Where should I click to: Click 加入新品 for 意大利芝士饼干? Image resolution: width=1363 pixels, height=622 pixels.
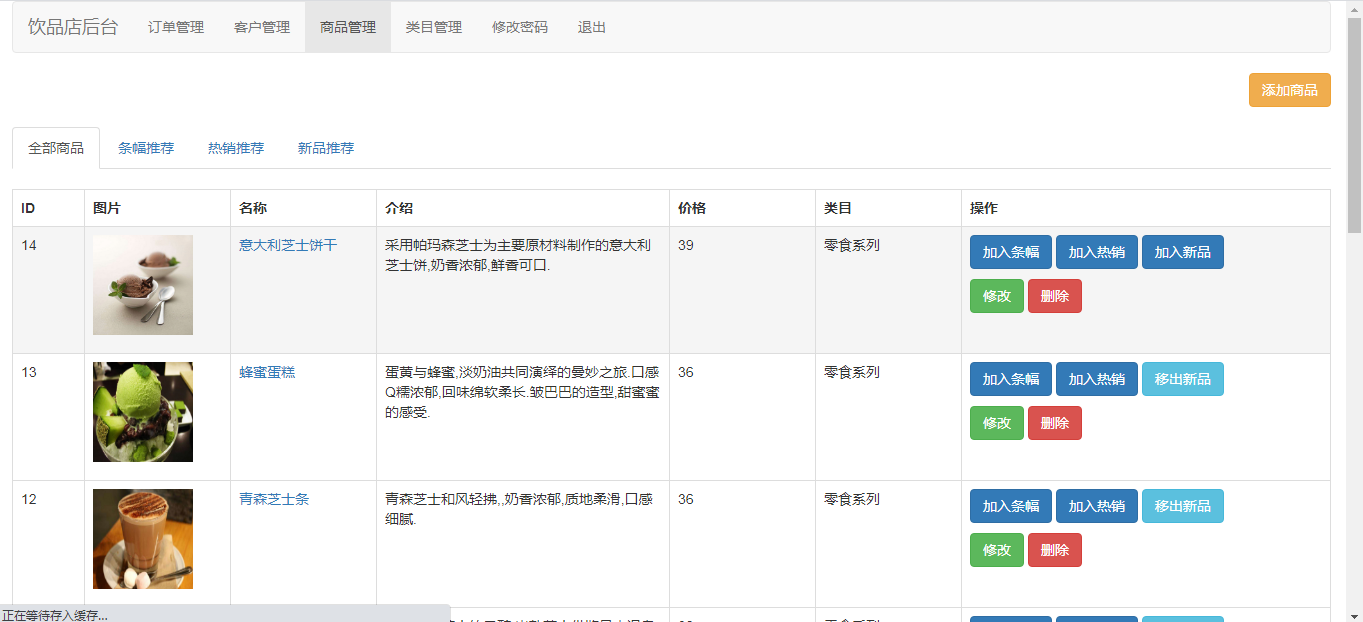tap(1183, 252)
